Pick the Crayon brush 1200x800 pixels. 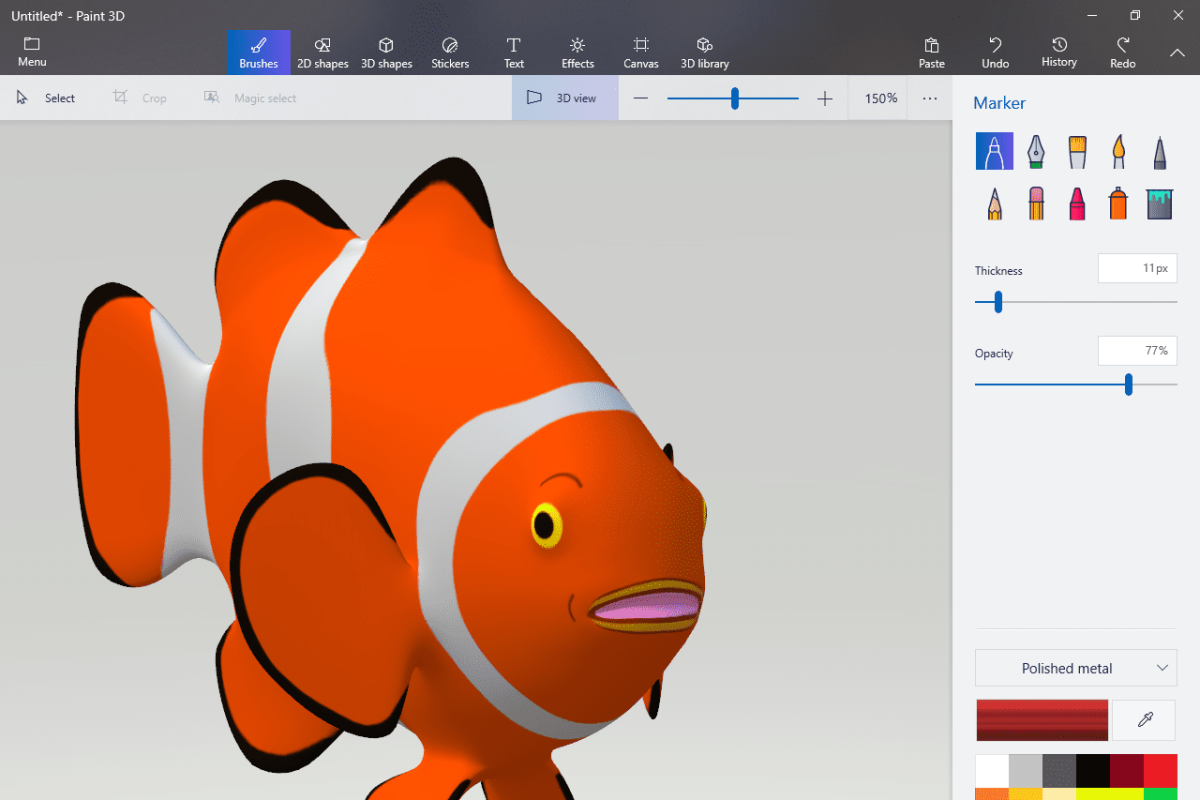(1077, 204)
